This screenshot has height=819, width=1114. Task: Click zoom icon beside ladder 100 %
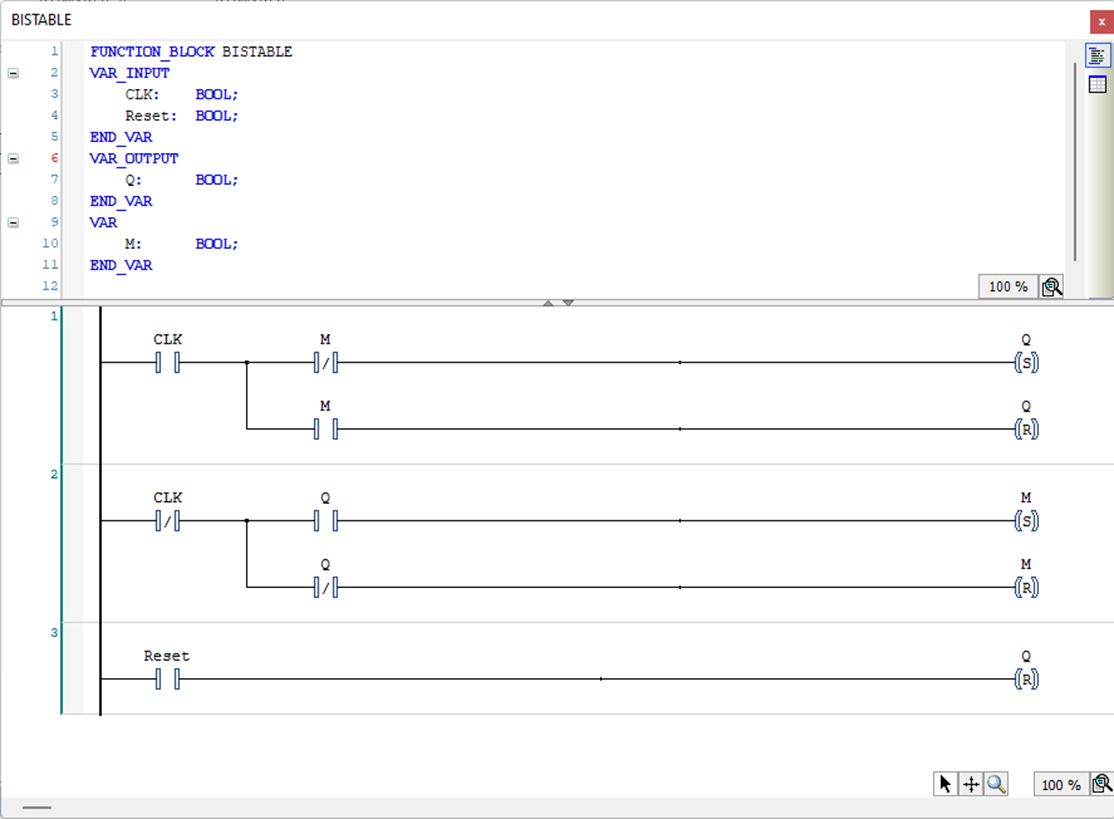click(1101, 784)
